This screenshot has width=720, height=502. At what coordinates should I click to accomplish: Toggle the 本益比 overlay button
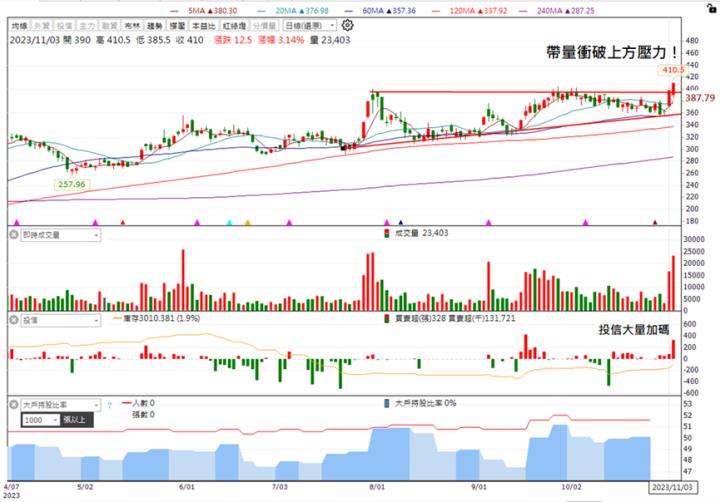tap(203, 26)
